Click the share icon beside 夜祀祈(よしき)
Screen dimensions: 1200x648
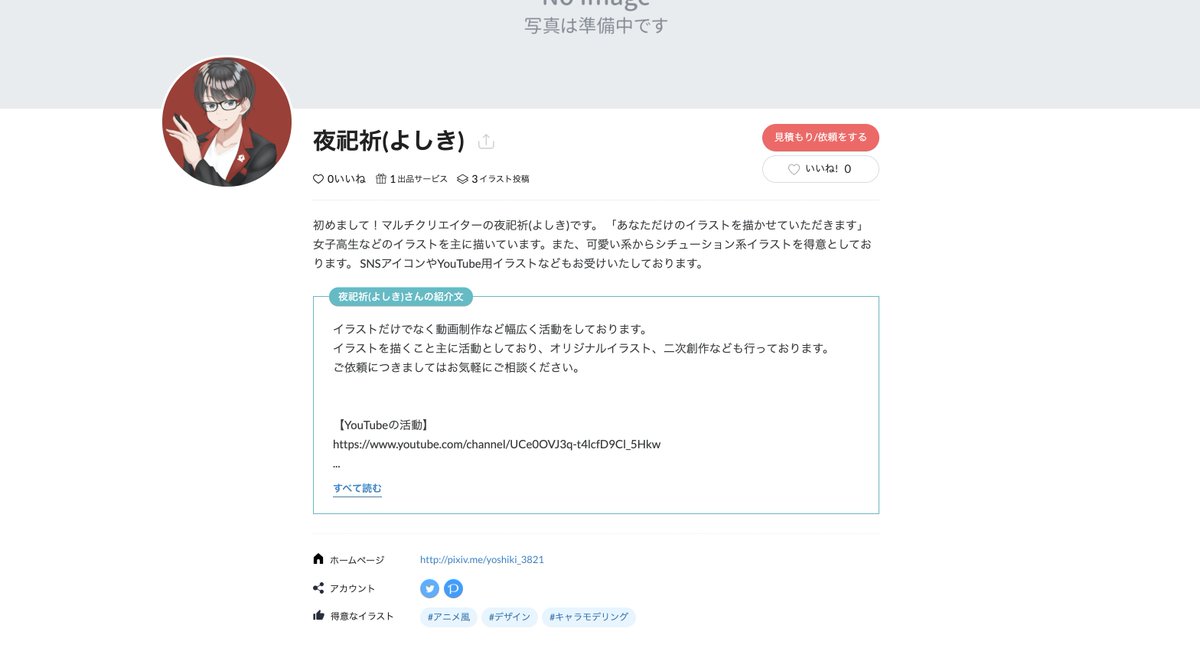pyautogui.click(x=486, y=142)
